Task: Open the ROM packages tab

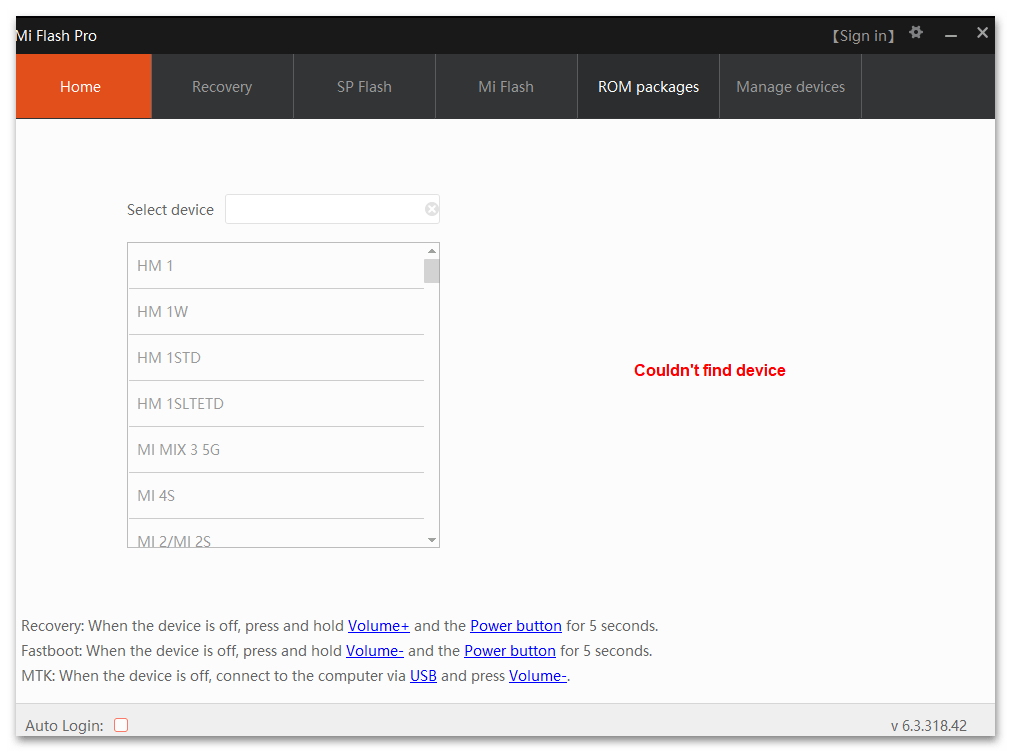Action: pos(648,86)
